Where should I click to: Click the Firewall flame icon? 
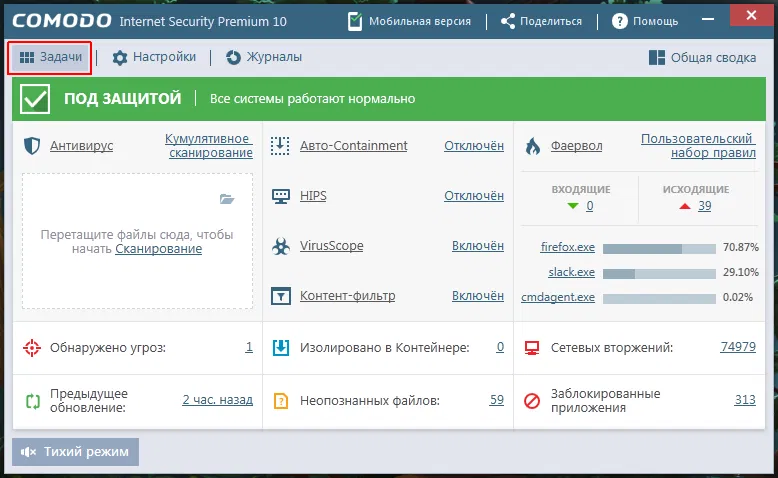pos(532,146)
